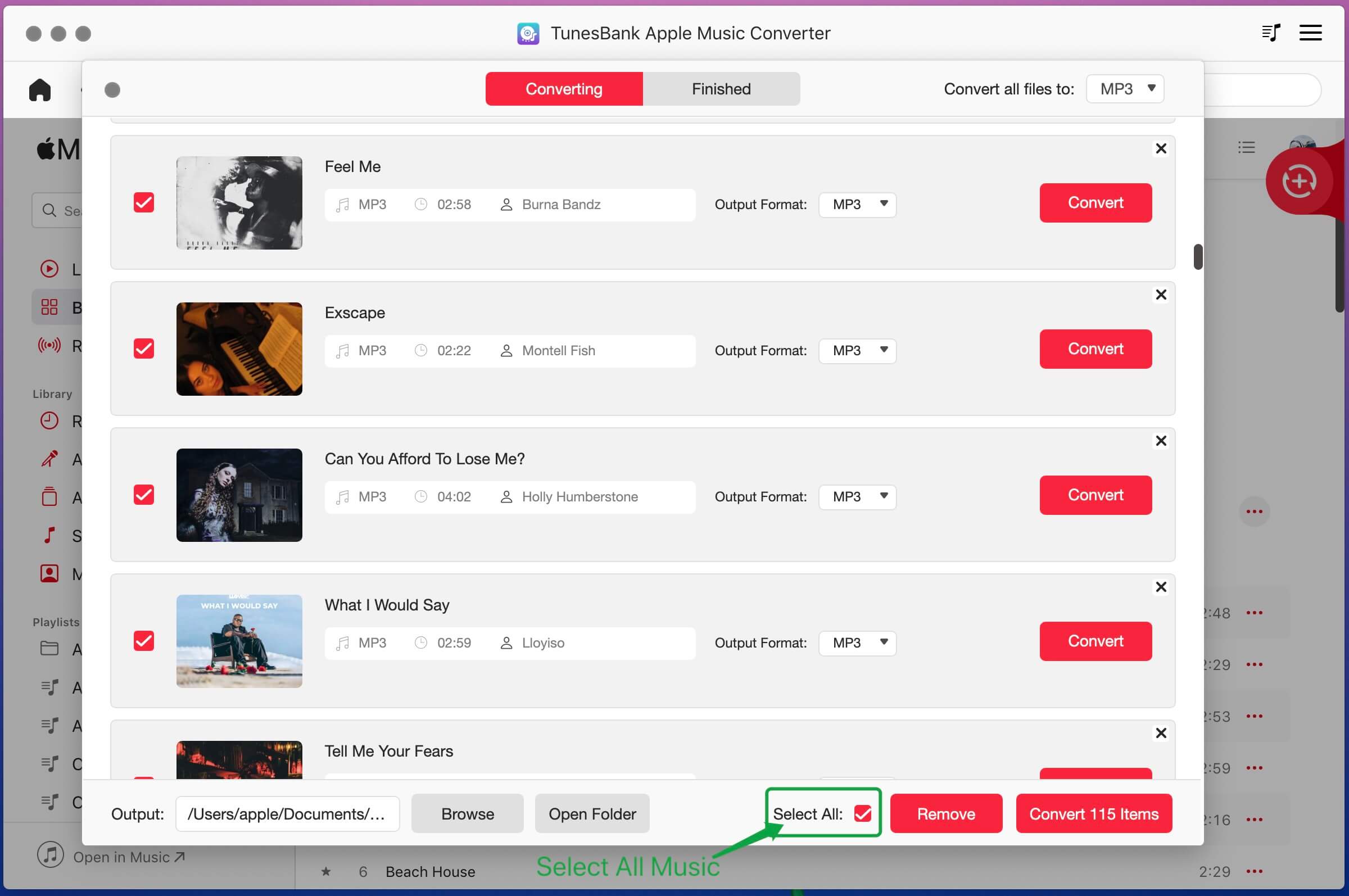Image resolution: width=1349 pixels, height=896 pixels.
Task: Click the Burna Bandz artist name
Action: [x=561, y=205]
